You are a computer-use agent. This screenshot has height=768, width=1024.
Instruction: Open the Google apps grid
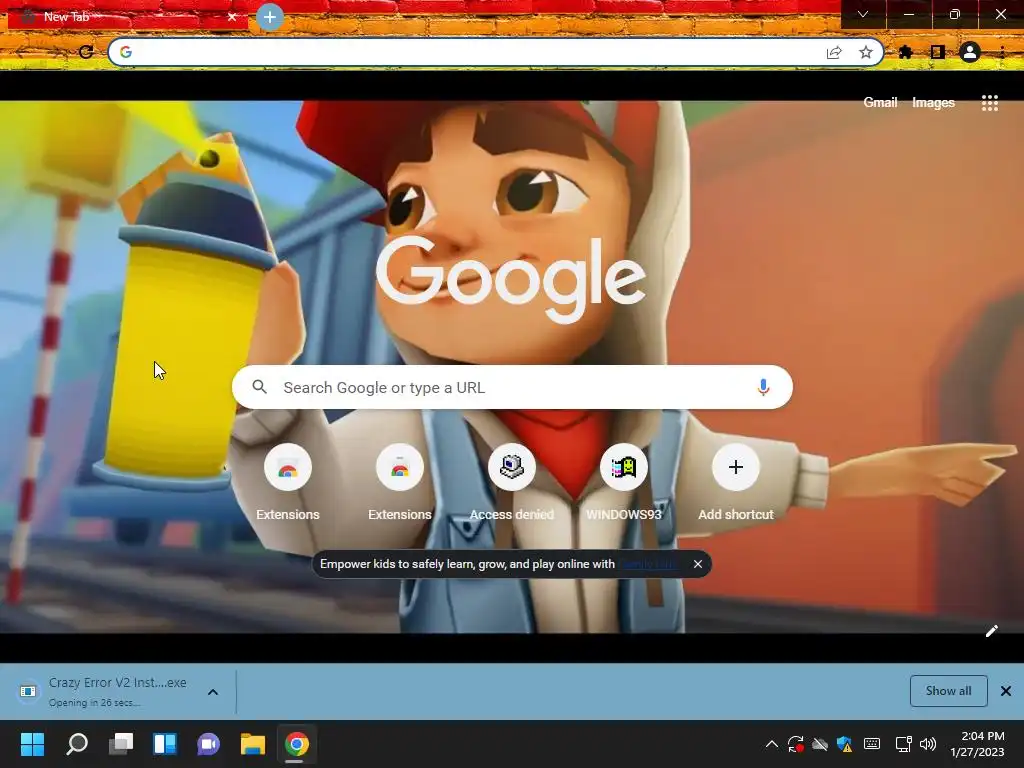tap(989, 103)
